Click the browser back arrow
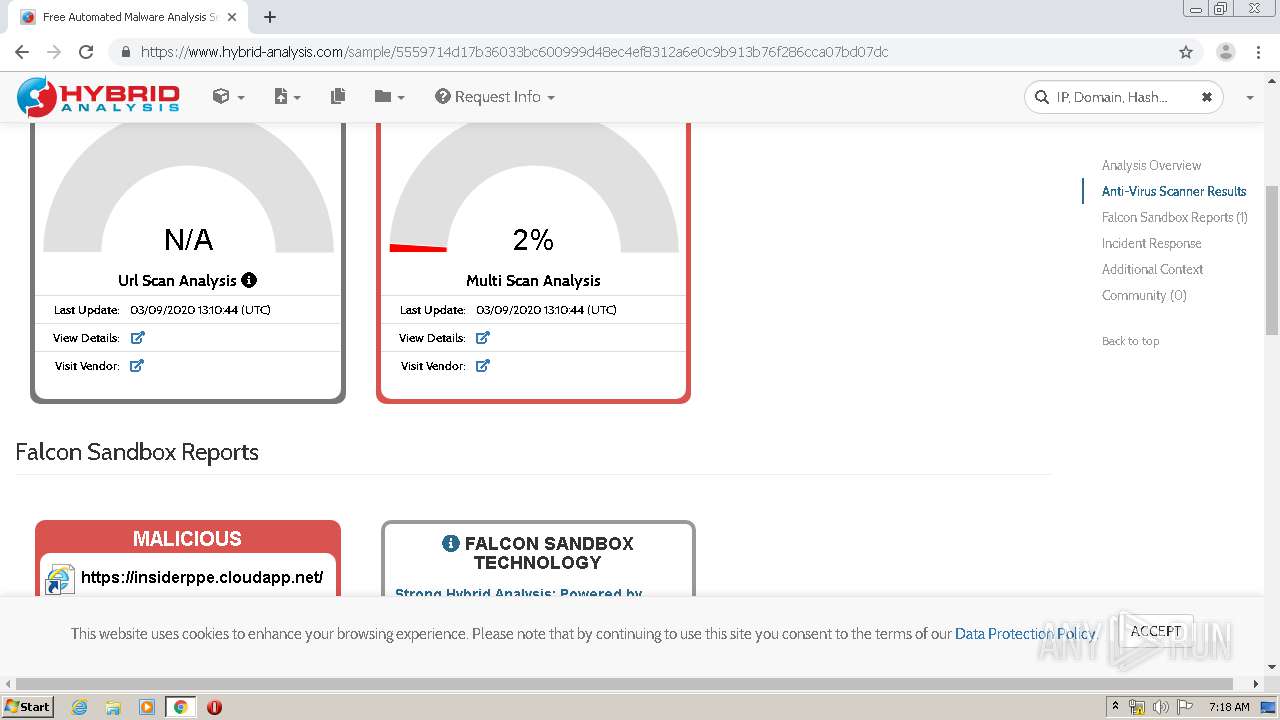The height and width of the screenshot is (720, 1280). tap(22, 52)
